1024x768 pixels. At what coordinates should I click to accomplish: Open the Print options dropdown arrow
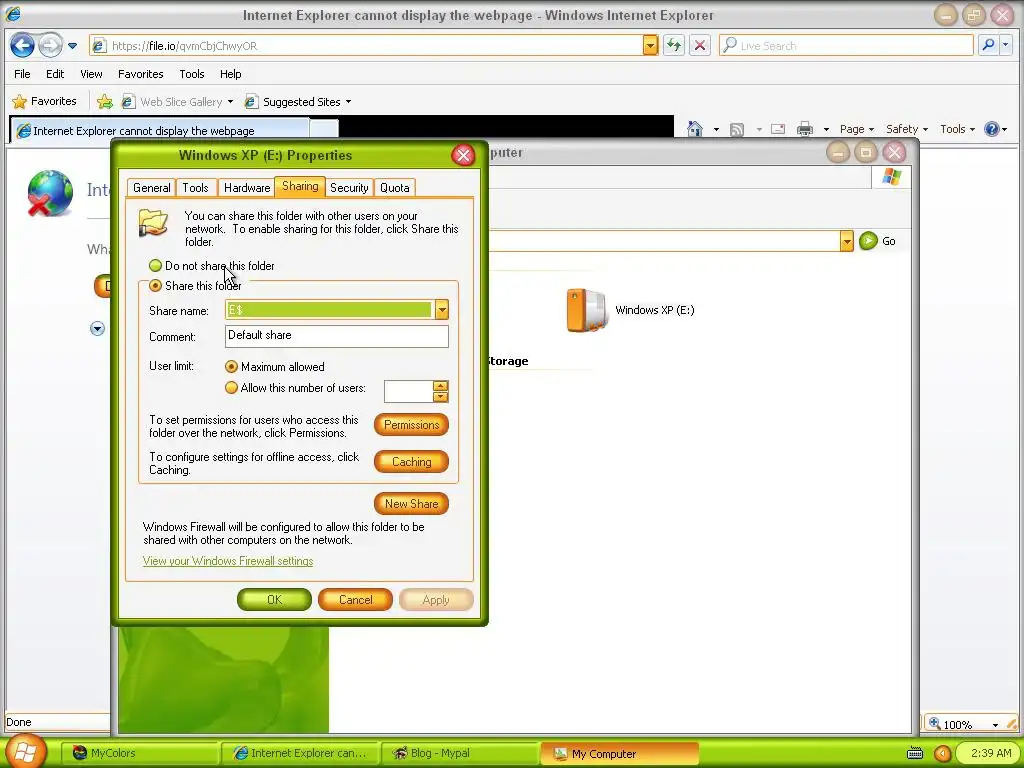pos(826,129)
